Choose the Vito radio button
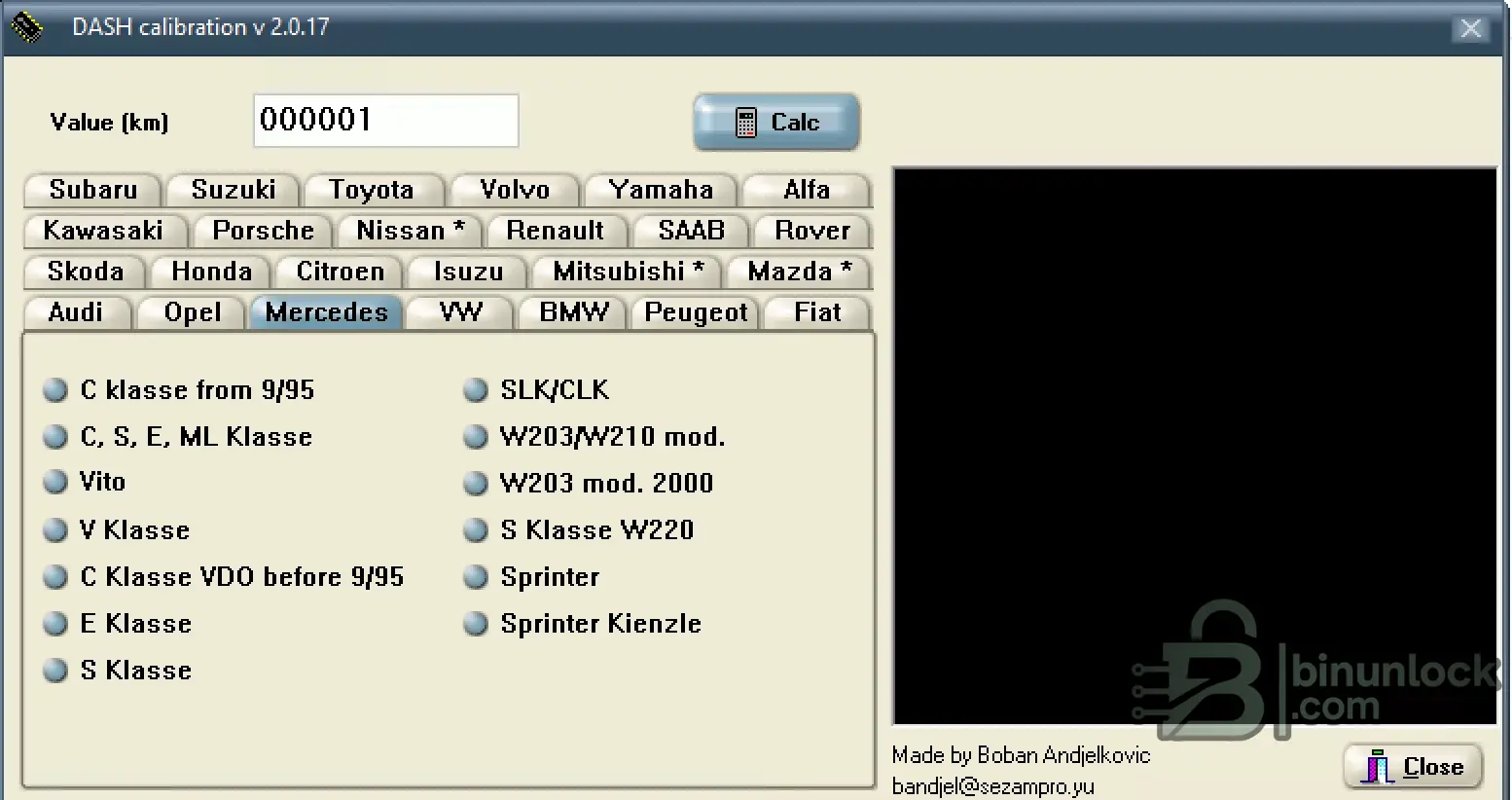Screen dimensions: 1512x800 [x=55, y=482]
